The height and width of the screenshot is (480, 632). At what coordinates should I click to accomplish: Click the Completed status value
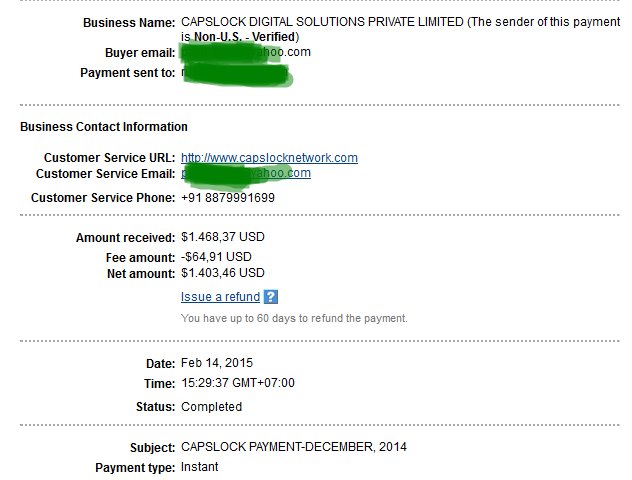(212, 407)
